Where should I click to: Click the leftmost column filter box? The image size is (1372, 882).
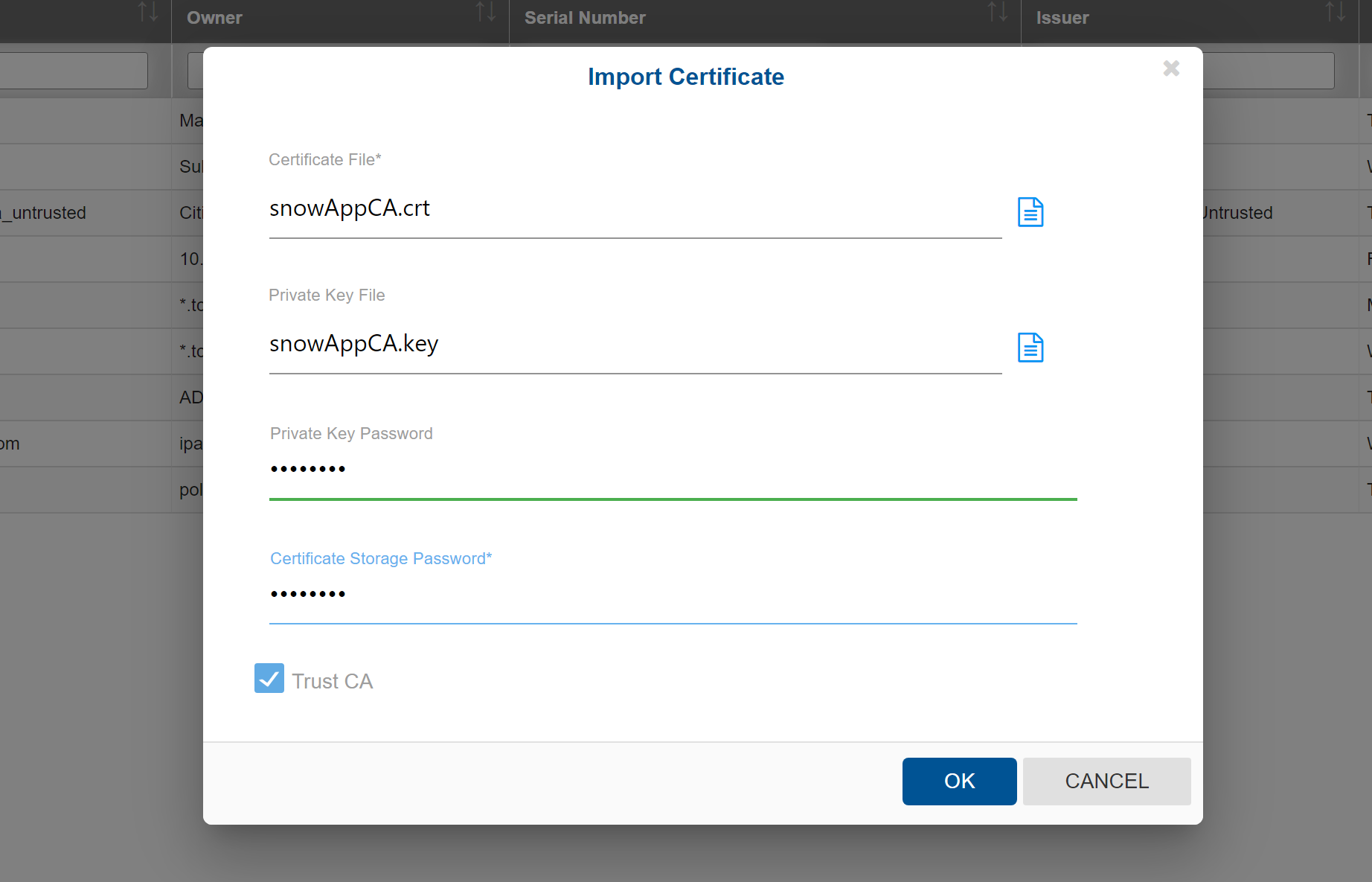72,70
